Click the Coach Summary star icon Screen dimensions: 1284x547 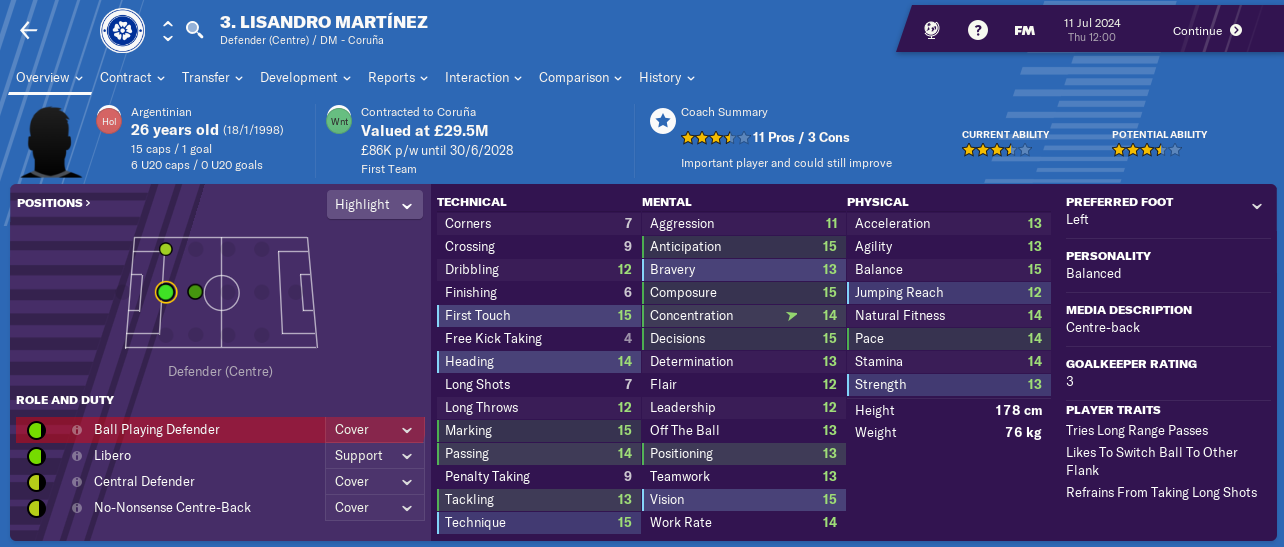(x=662, y=122)
